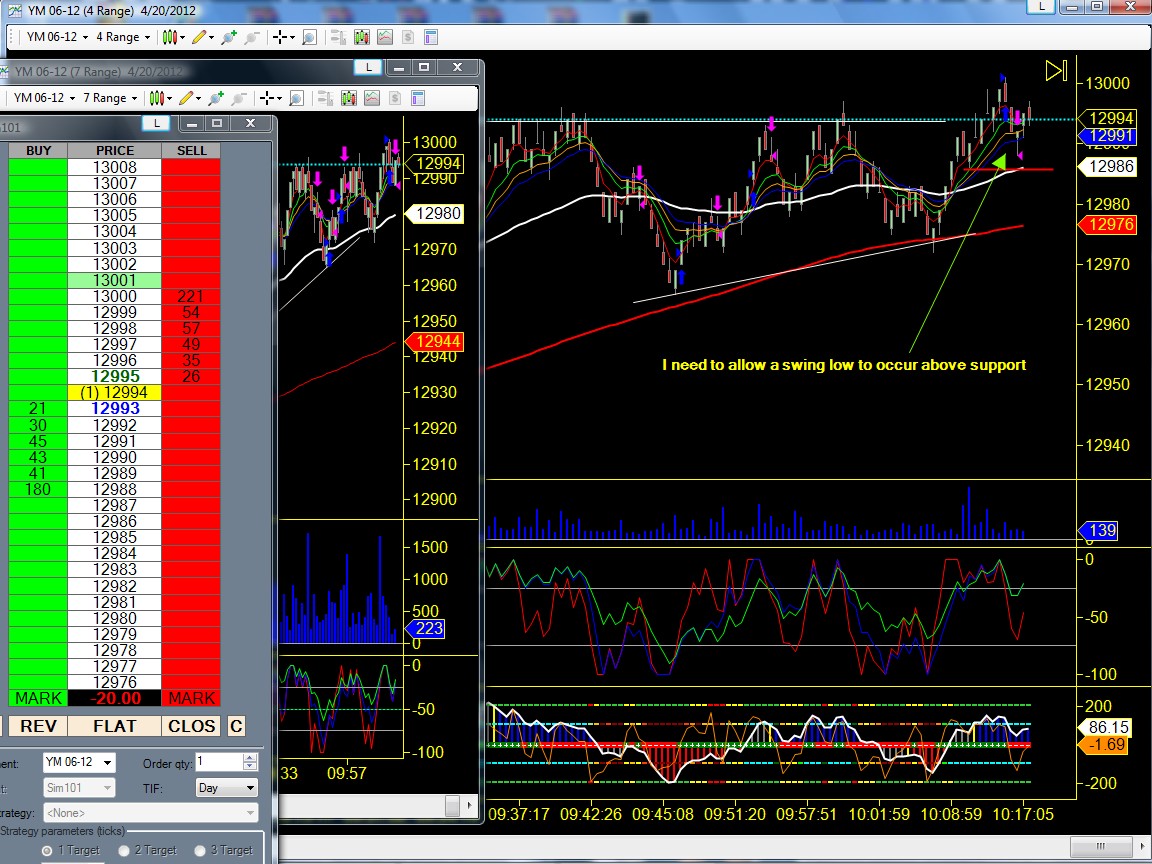The image size is (1152, 864).
Task: Click zoom out icon in 7 Range toolbar
Action: coord(239,98)
